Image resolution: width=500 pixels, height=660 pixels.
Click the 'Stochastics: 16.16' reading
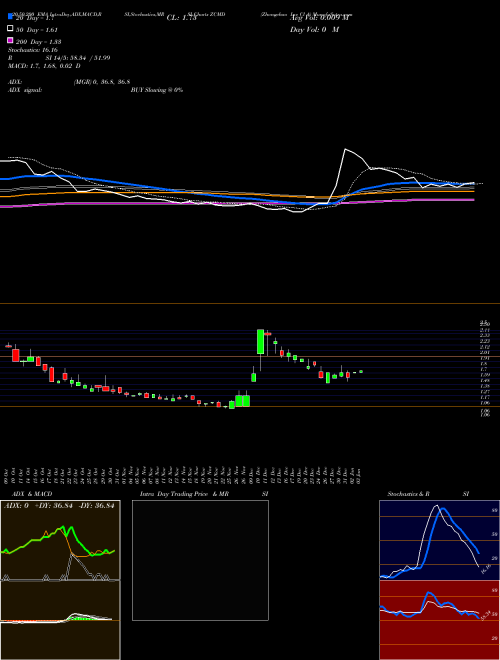pyautogui.click(x=32, y=50)
